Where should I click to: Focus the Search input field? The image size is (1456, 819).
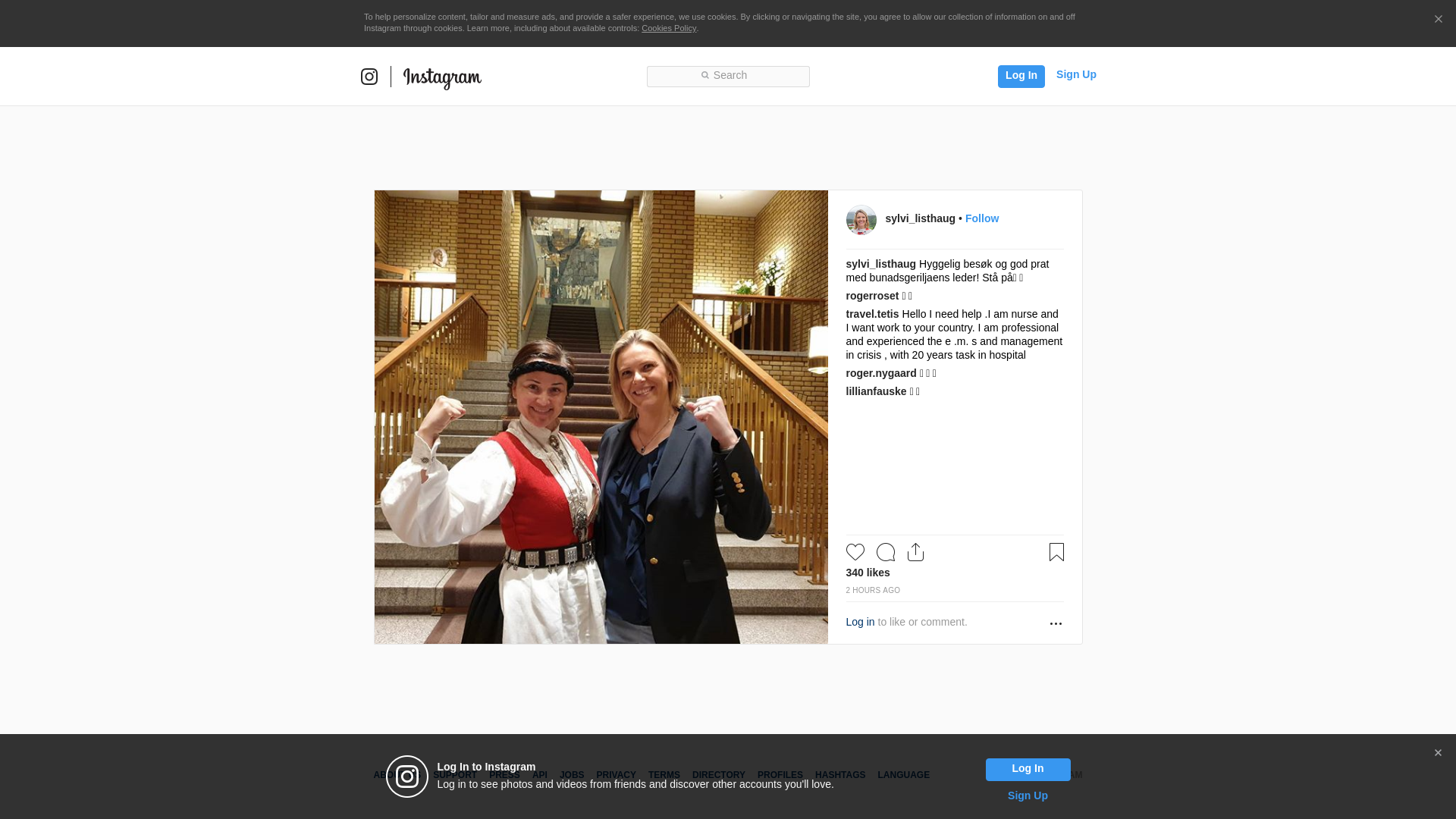728,77
